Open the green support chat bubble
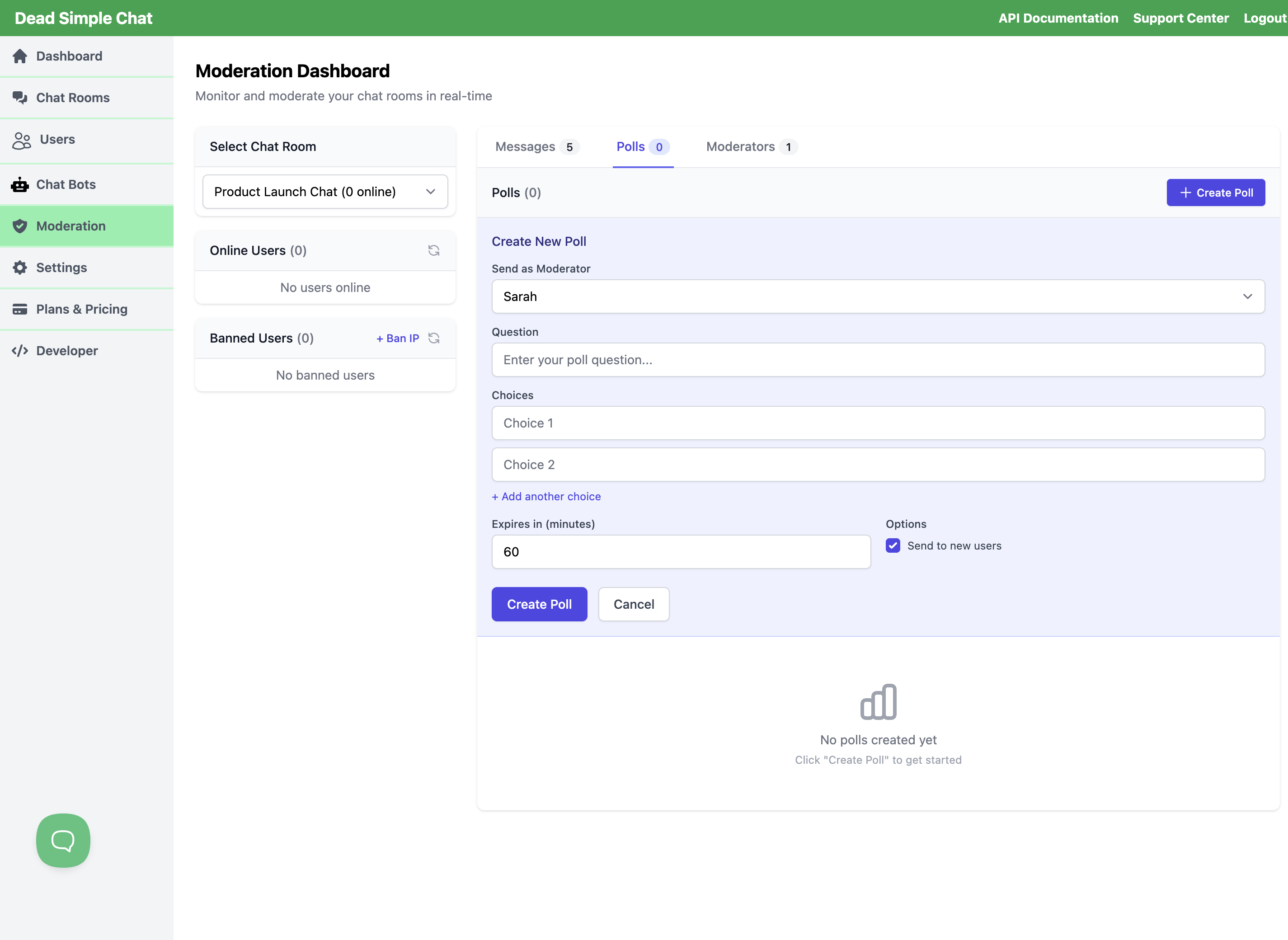This screenshot has height=940, width=1288. coord(63,840)
